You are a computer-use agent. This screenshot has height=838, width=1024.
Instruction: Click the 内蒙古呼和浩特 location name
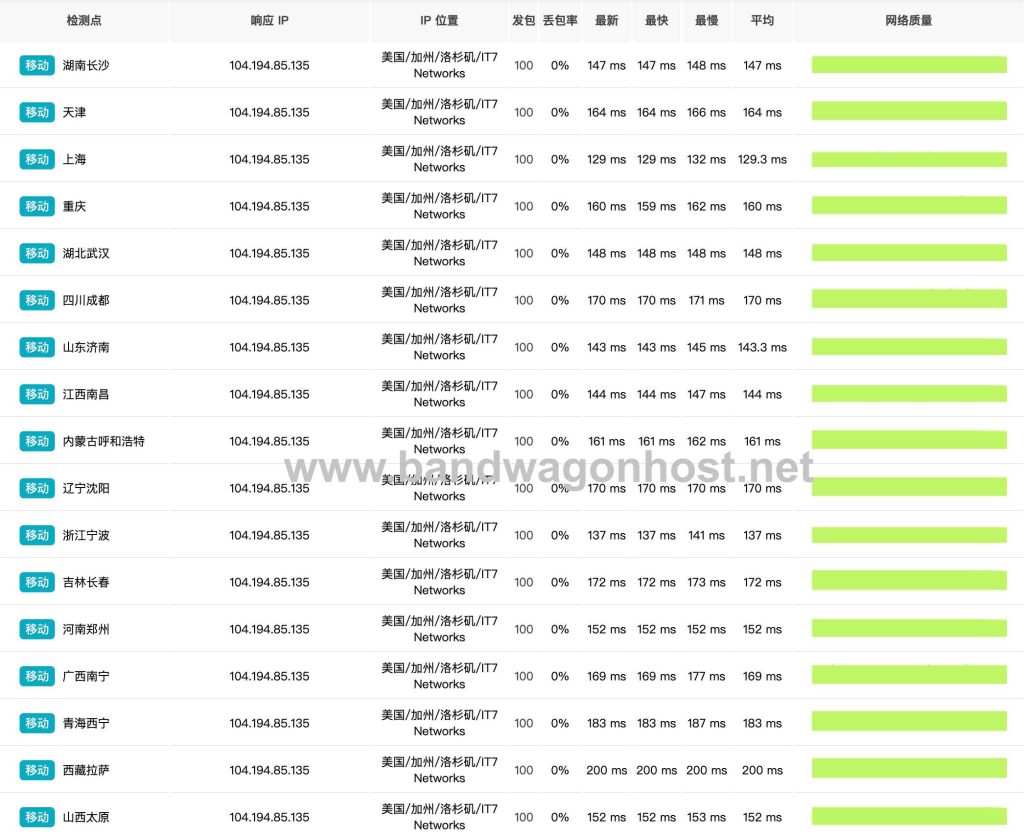[103, 441]
